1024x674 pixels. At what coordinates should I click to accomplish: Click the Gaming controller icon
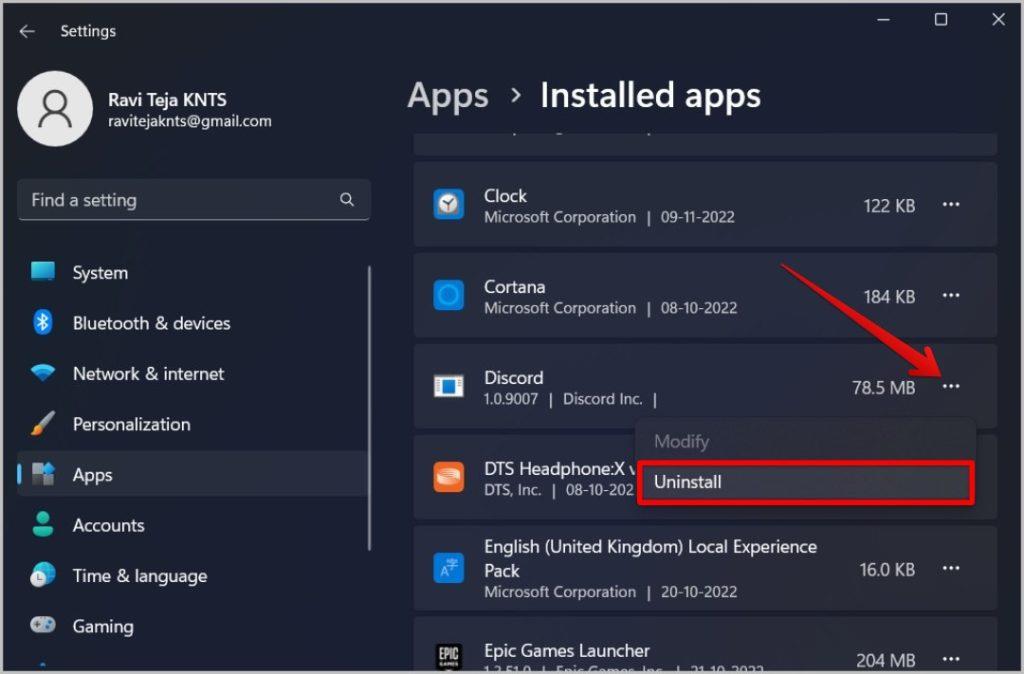[43, 625]
